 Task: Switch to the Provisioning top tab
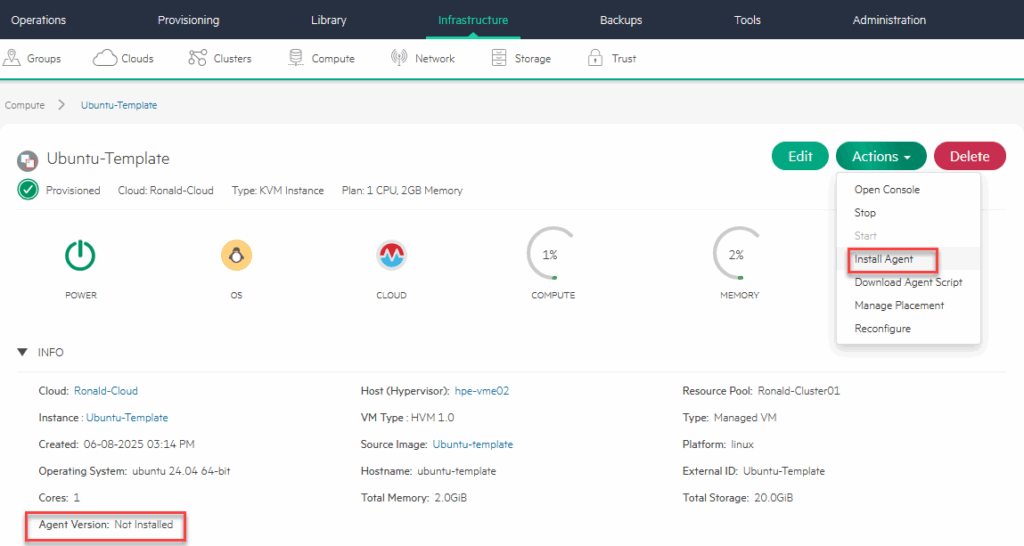[x=188, y=20]
